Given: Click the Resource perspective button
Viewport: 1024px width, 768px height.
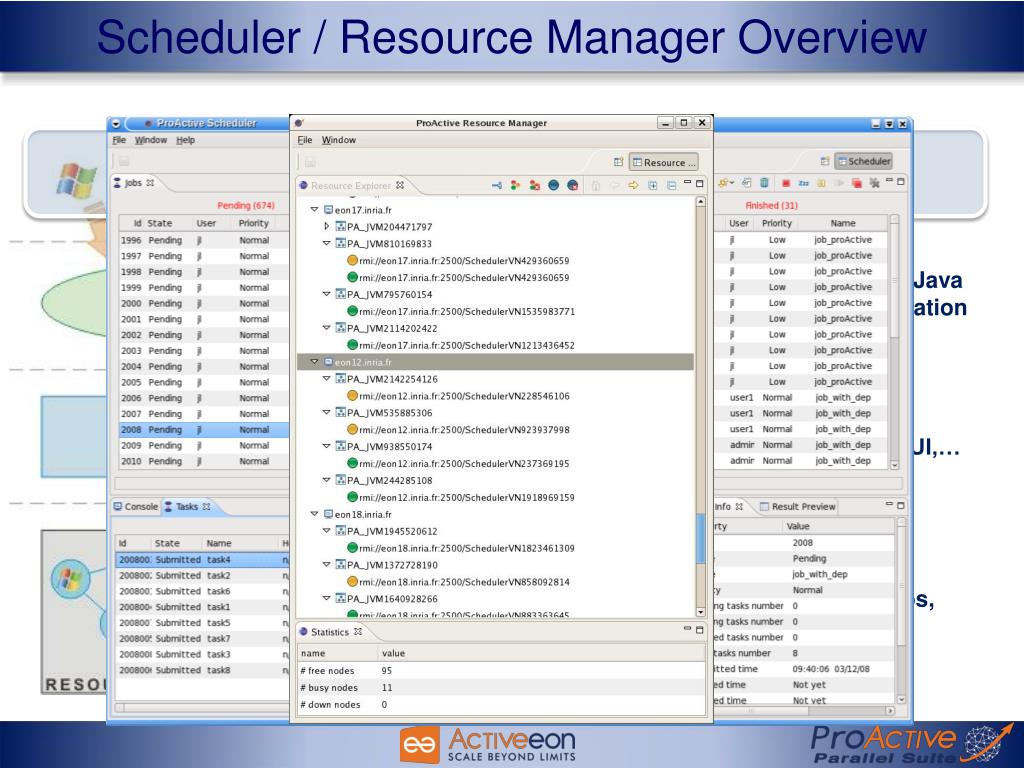Looking at the screenshot, I should point(664,163).
